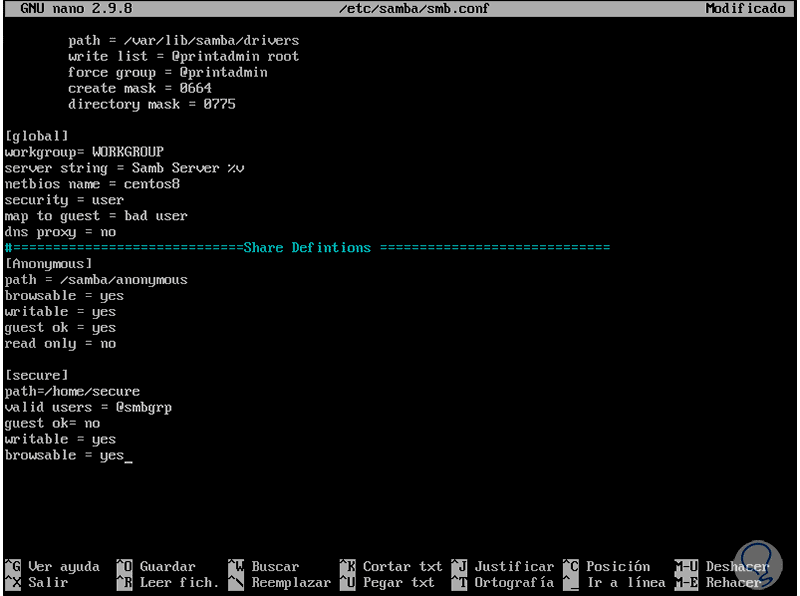This screenshot has height=596, width=800.
Task: Click the guest ok= no line
Action: pyautogui.click(x=52, y=424)
